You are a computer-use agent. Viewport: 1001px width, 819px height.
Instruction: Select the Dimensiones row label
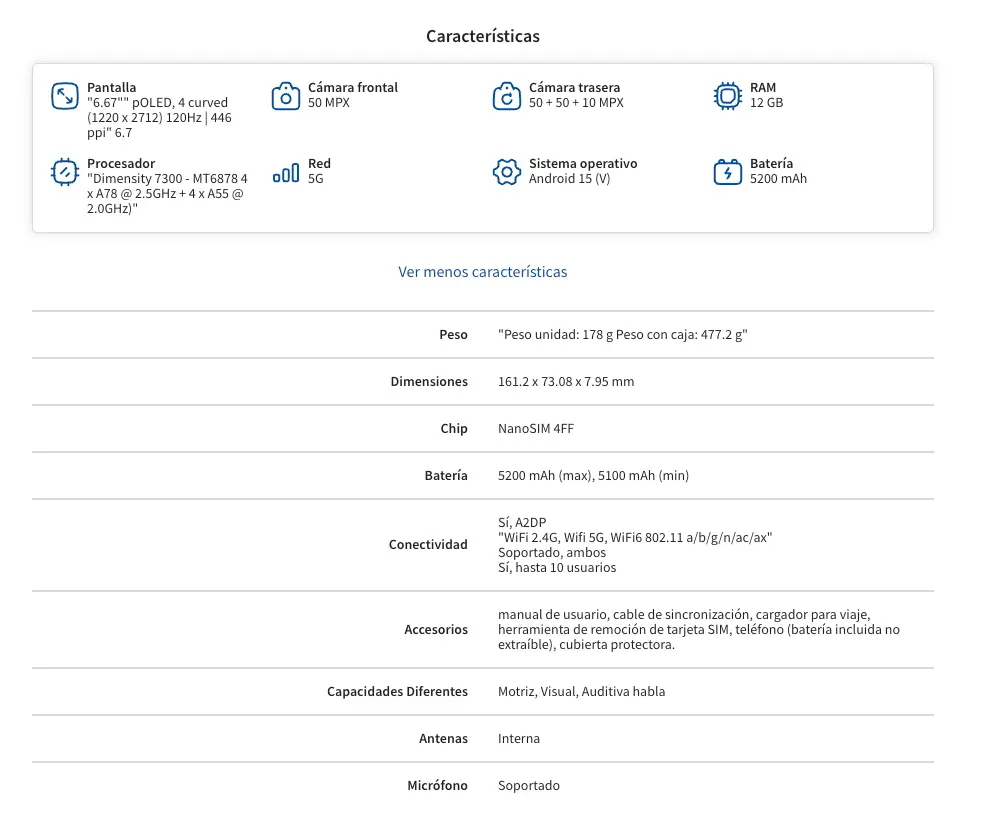[429, 382]
